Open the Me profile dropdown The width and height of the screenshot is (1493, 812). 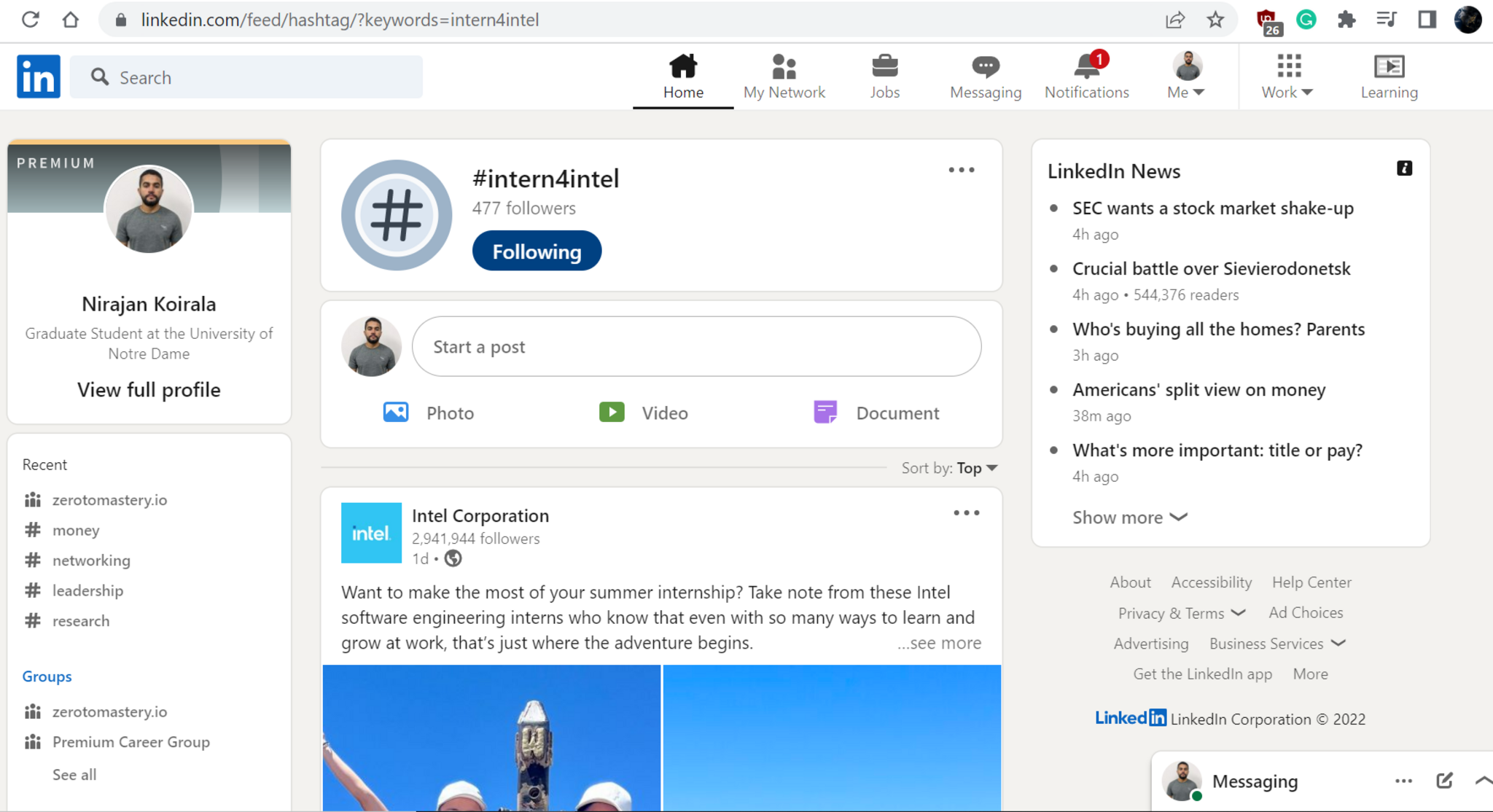1187,76
